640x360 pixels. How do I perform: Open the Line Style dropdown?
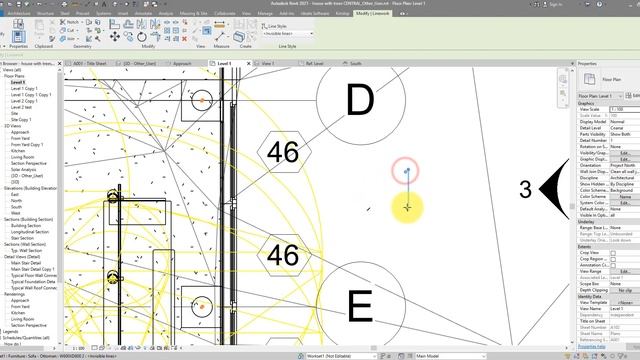(x=288, y=33)
